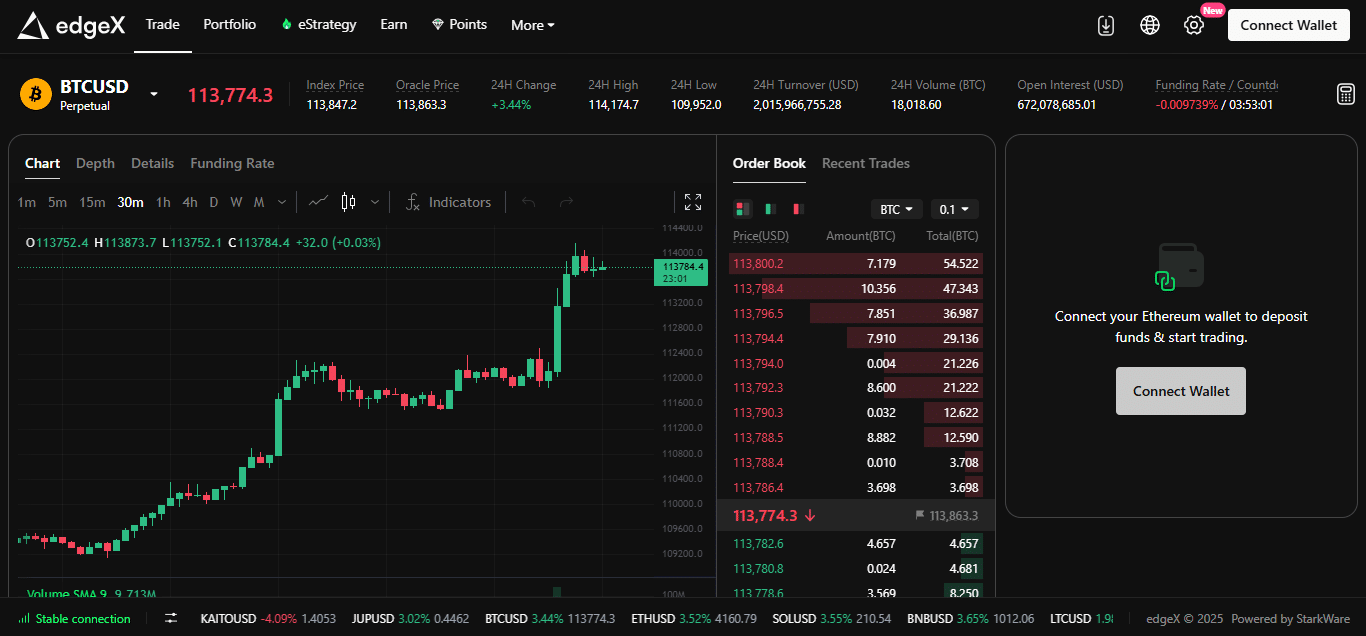Screen dimensions: 1366x636
Task: Expand the BTCUSD market selector arrow
Action: pyautogui.click(x=154, y=94)
